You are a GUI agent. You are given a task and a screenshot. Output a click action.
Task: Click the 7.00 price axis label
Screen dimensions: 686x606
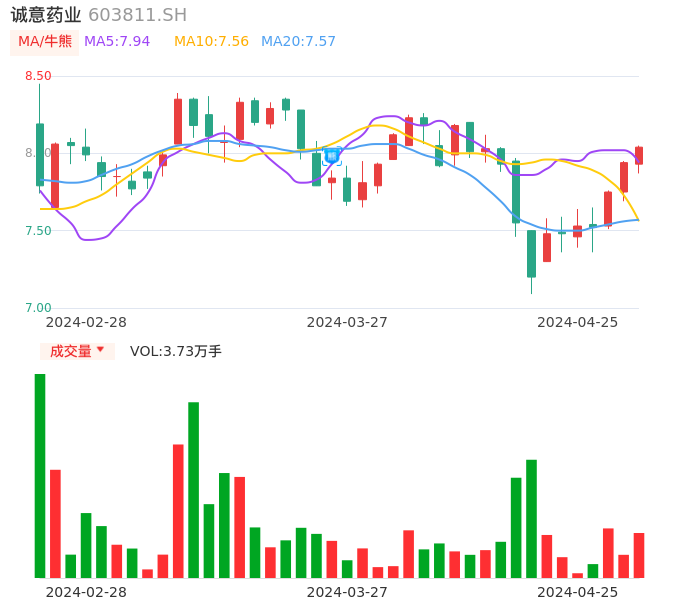(x=38, y=308)
